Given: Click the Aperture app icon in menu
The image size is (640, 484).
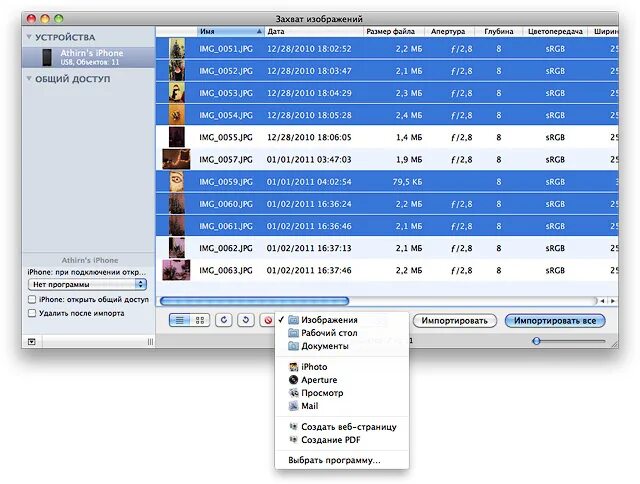Looking at the screenshot, I should coord(293,380).
